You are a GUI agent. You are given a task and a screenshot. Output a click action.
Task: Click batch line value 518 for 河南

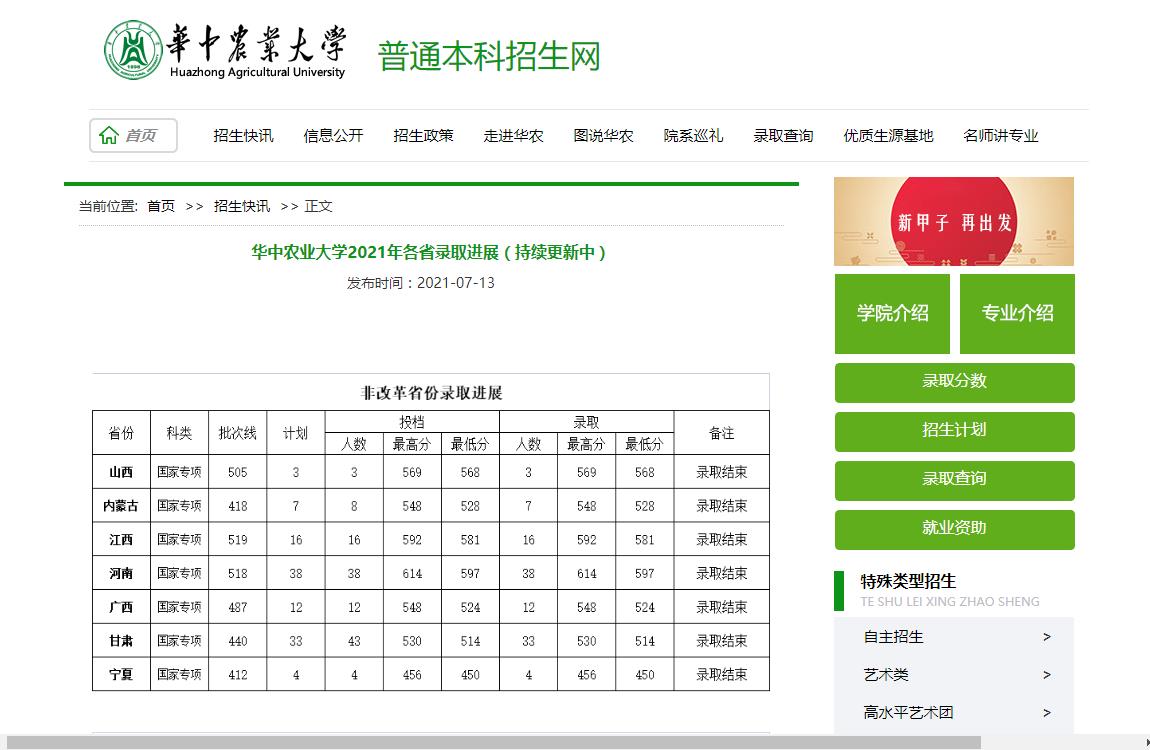pyautogui.click(x=238, y=574)
